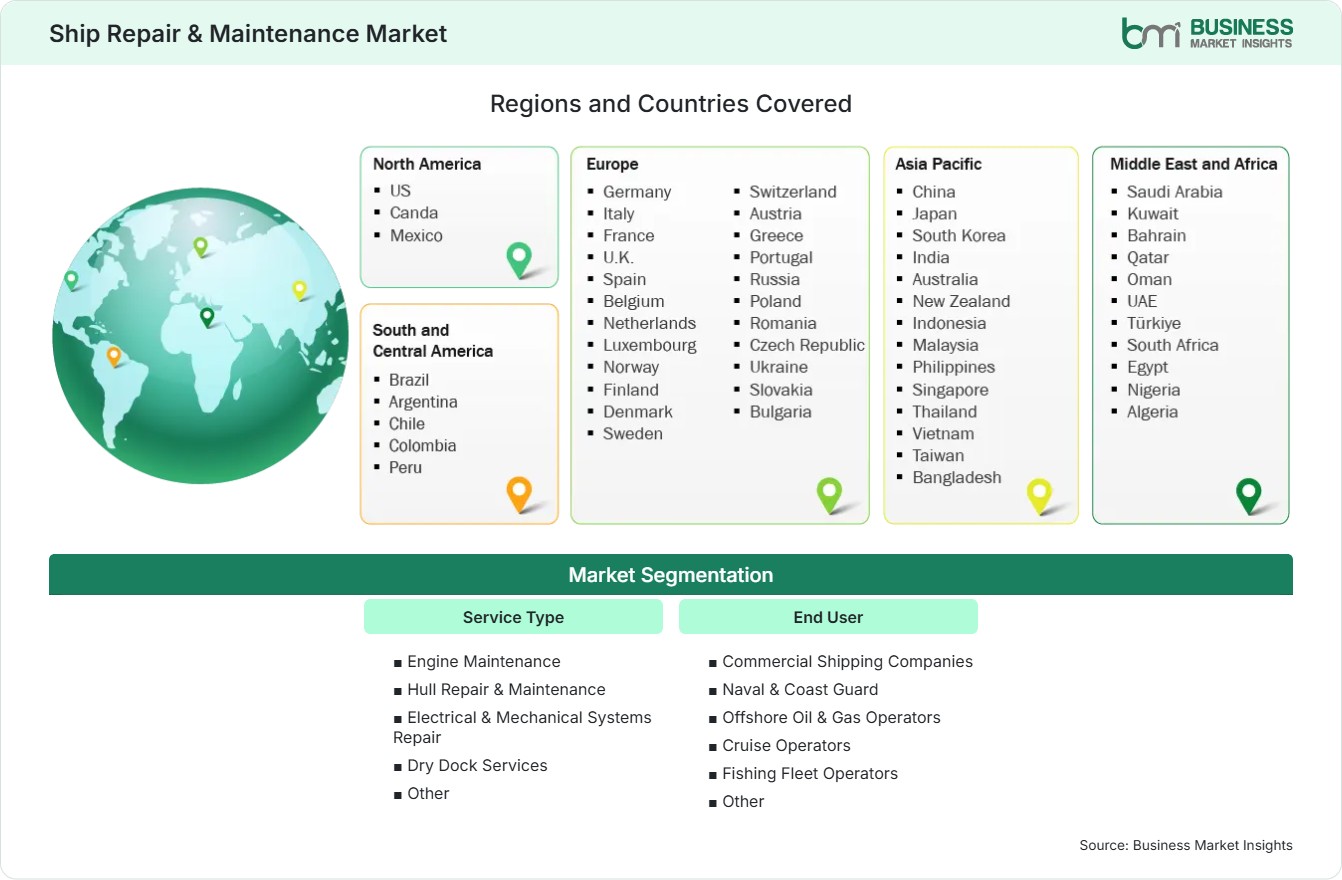
Task: Click 'U.K.' in Europe list
Action: pos(618,257)
